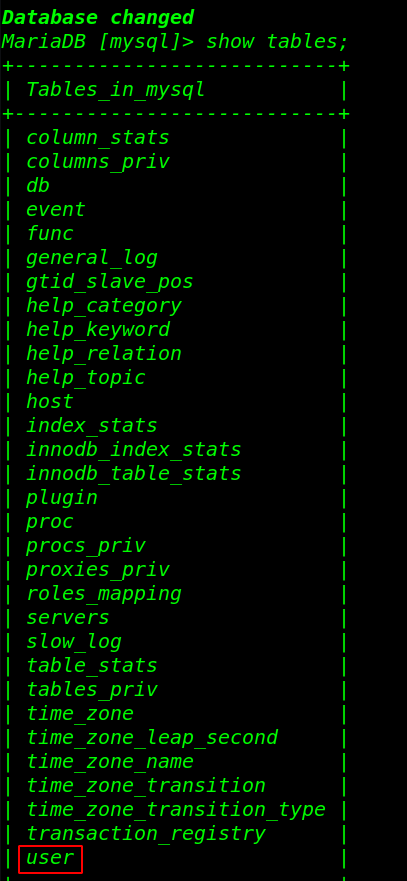The image size is (407, 881).
Task: Click the proxies_priv table name
Action: [98, 570]
